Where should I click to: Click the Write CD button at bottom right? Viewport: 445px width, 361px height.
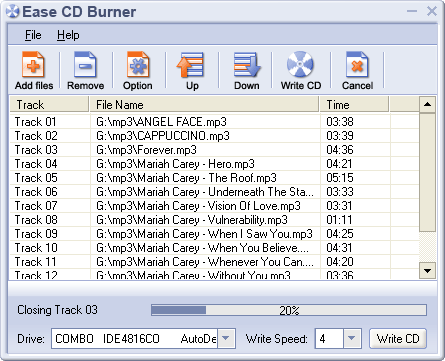[398, 339]
